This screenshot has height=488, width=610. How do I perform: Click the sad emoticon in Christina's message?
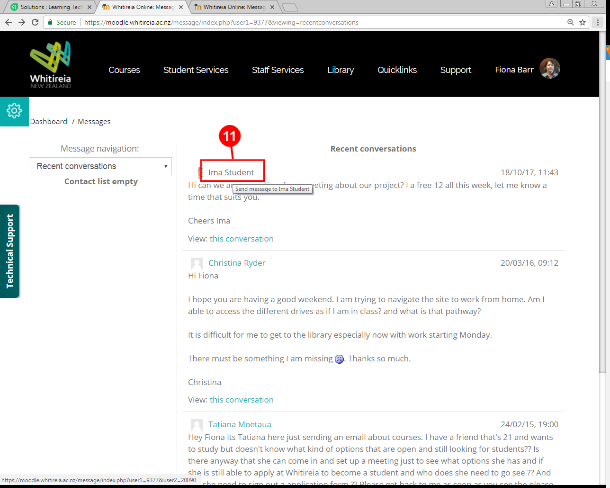339,359
